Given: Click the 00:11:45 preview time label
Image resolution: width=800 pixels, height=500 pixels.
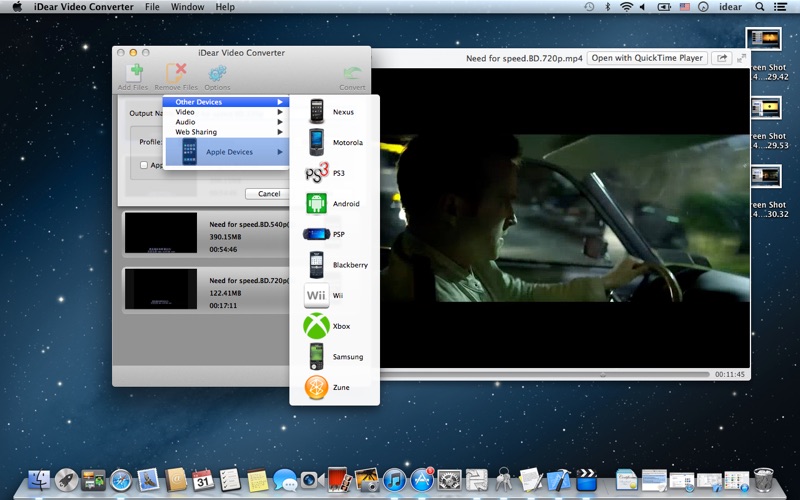Looking at the screenshot, I should (730, 374).
